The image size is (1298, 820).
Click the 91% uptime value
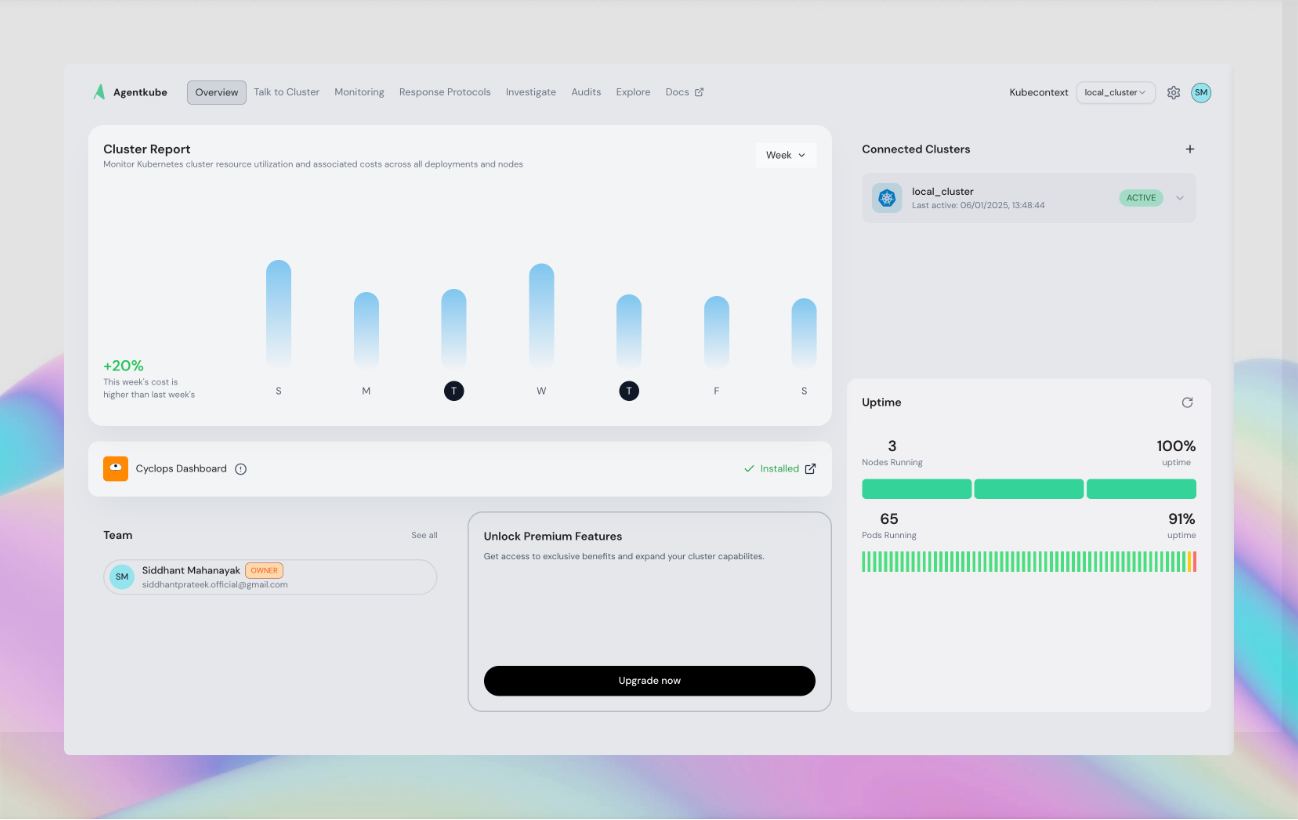point(1182,519)
